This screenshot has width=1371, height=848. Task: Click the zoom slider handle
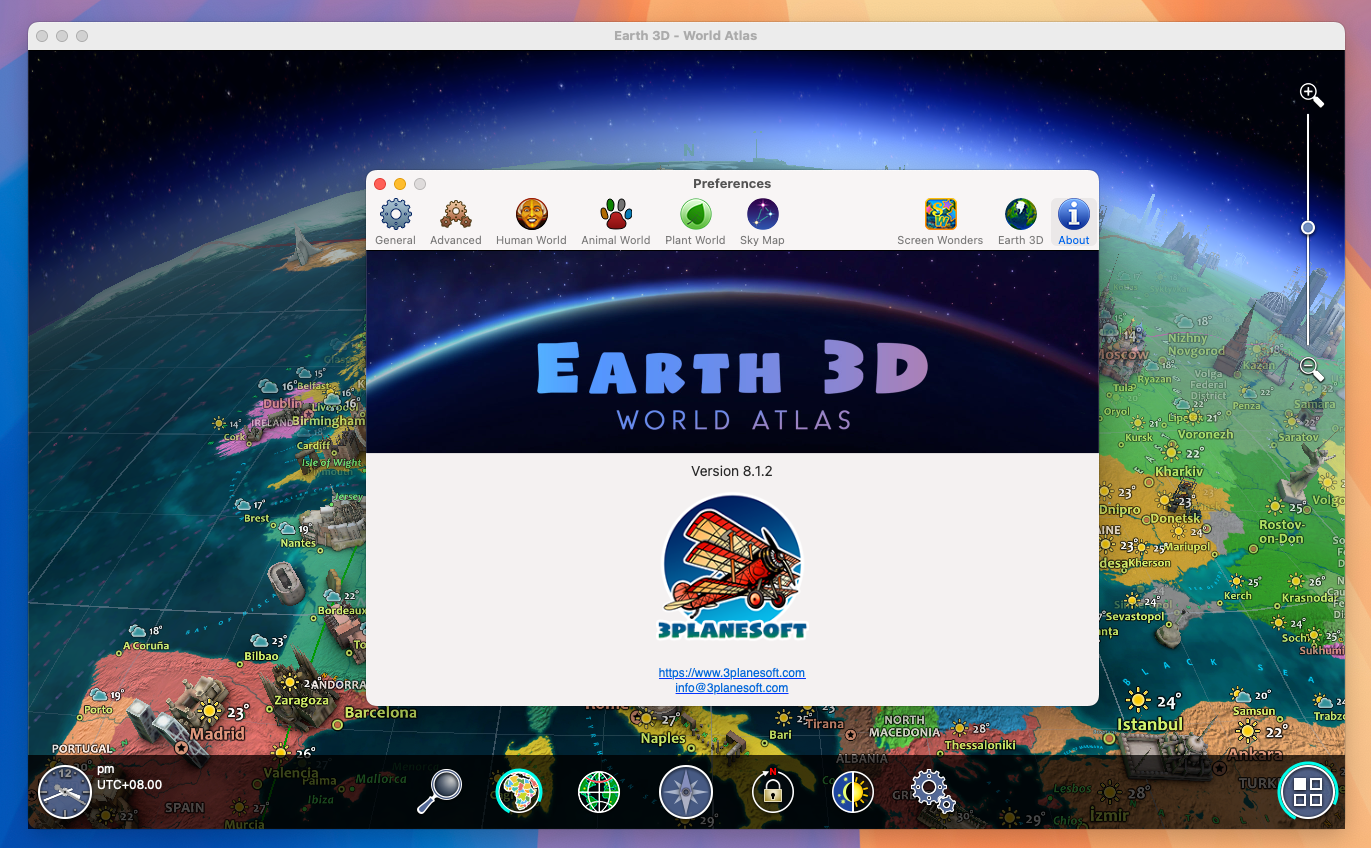pyautogui.click(x=1308, y=228)
